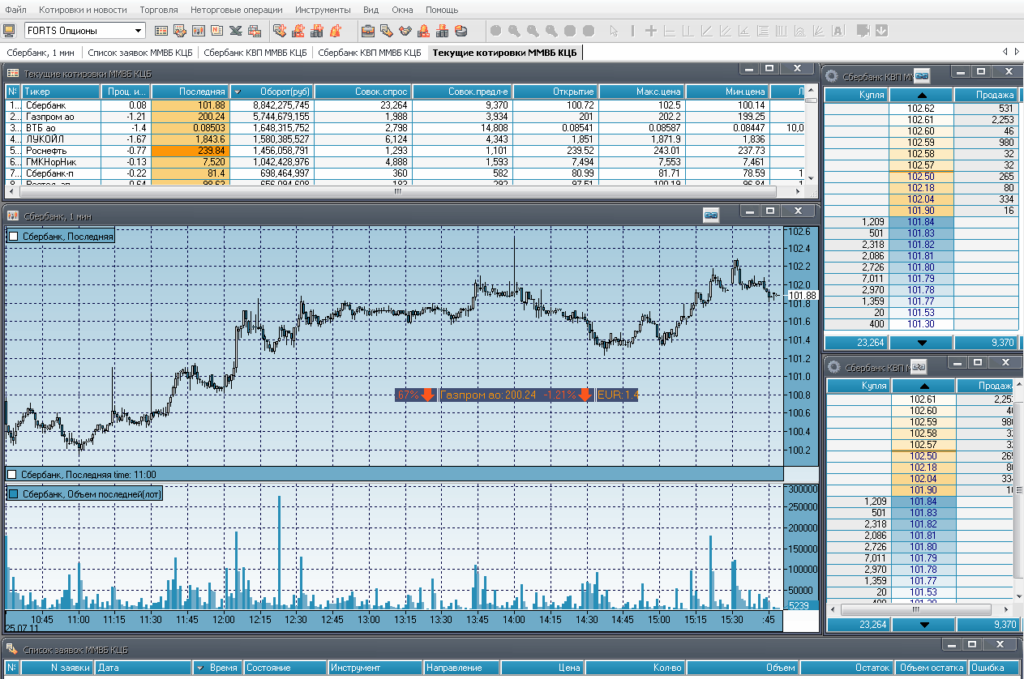Click the table-with-handshake toolbar icon
Screen dimensions: 1024x679
[180, 31]
